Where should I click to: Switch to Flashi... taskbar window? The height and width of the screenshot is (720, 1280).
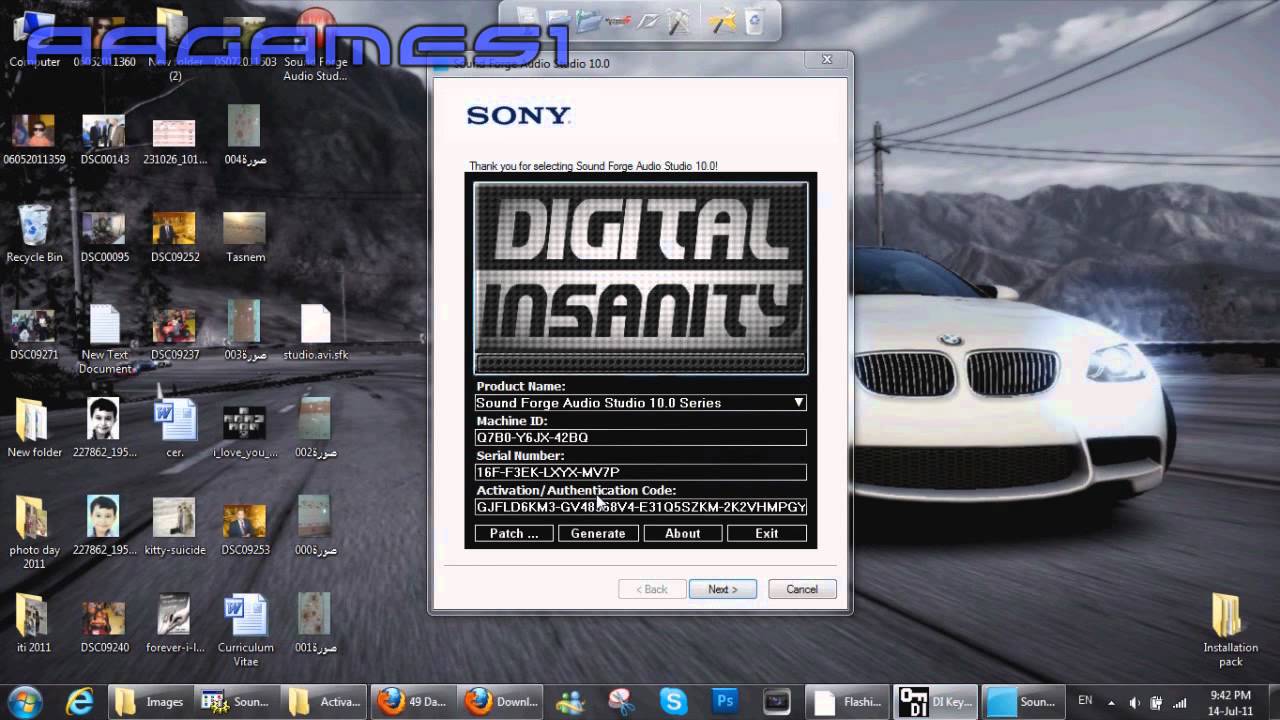point(847,702)
